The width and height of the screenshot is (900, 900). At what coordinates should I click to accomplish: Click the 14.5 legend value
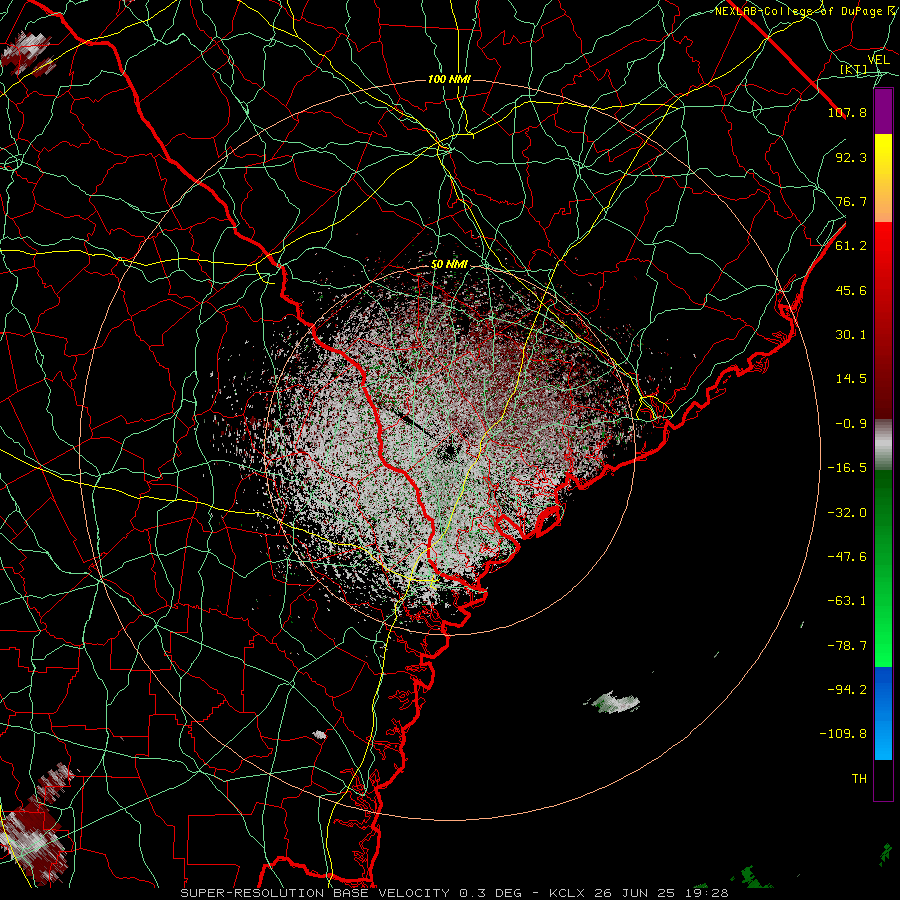click(x=851, y=379)
